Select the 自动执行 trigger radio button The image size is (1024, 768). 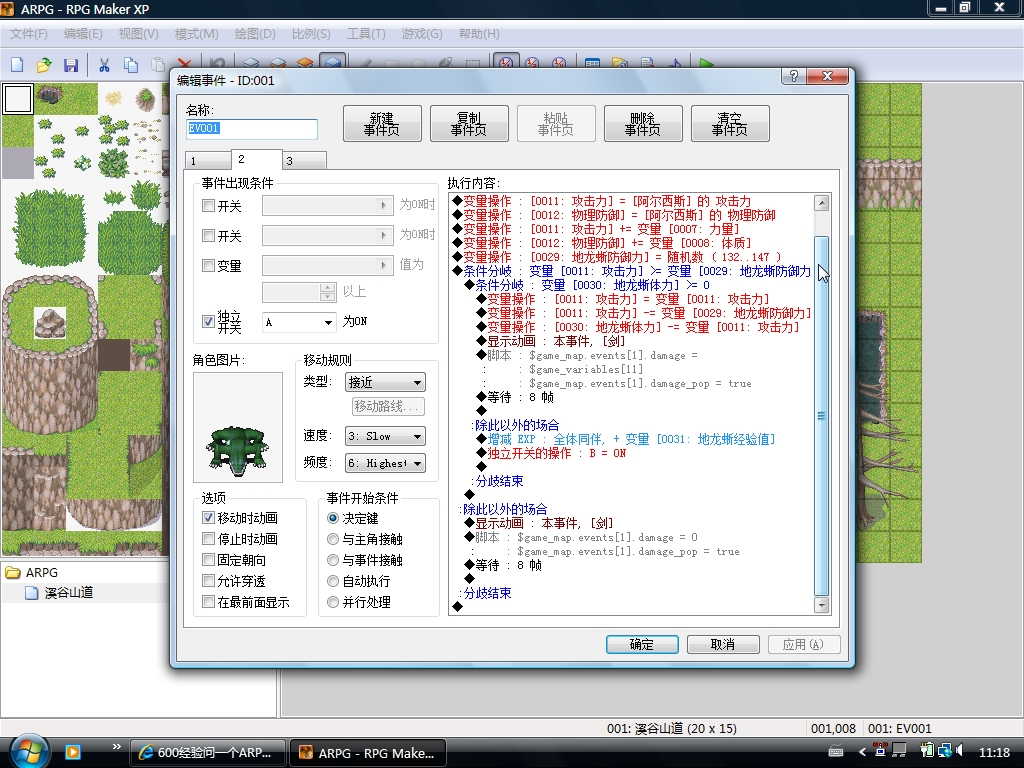point(333,581)
